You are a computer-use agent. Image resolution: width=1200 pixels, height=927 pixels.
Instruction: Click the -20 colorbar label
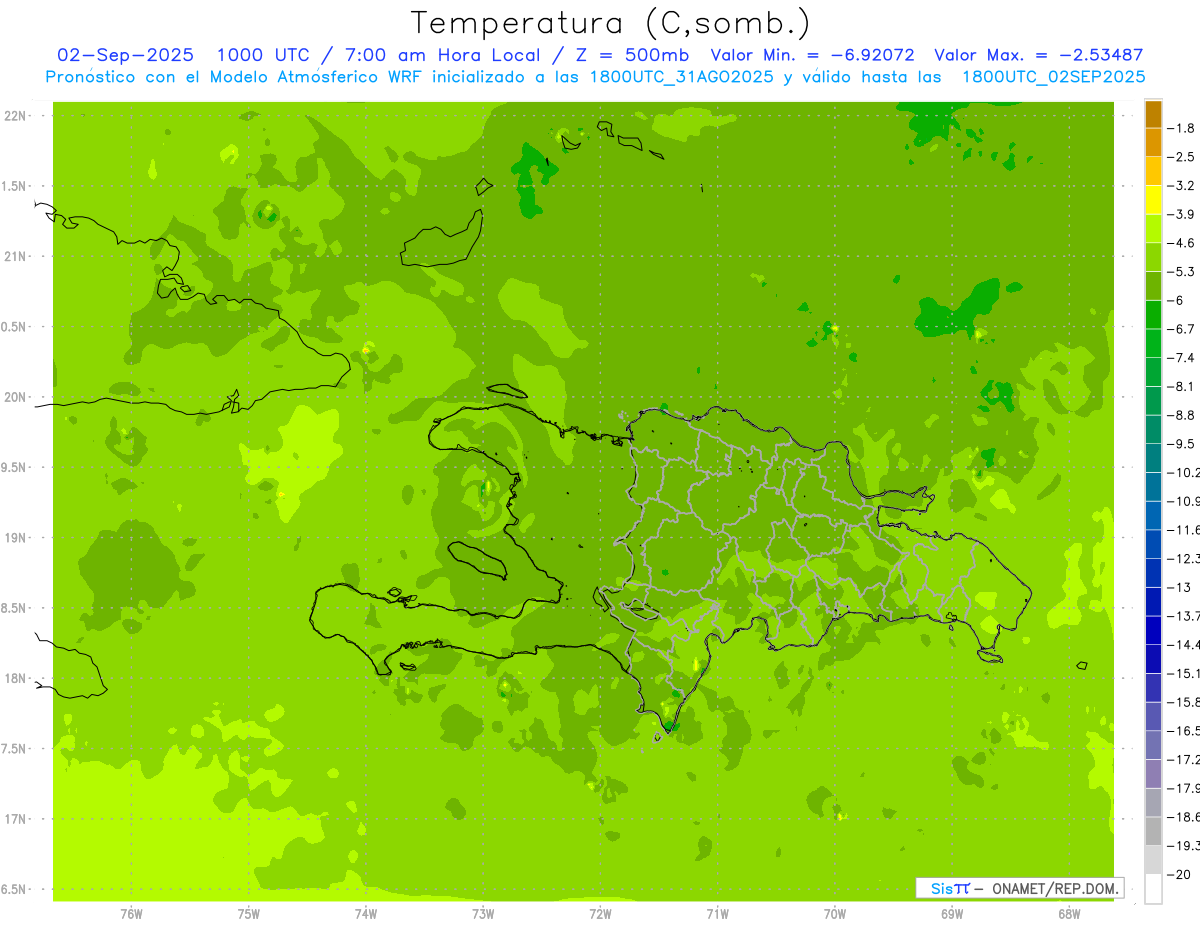[1180, 874]
